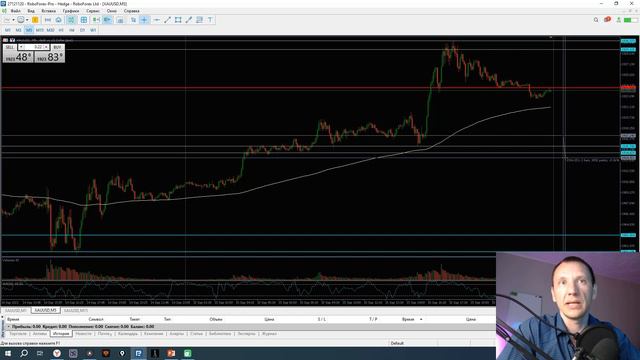Open the Алерты toolbox tab
Viewport: 640px width, 360px height.
tap(176, 334)
